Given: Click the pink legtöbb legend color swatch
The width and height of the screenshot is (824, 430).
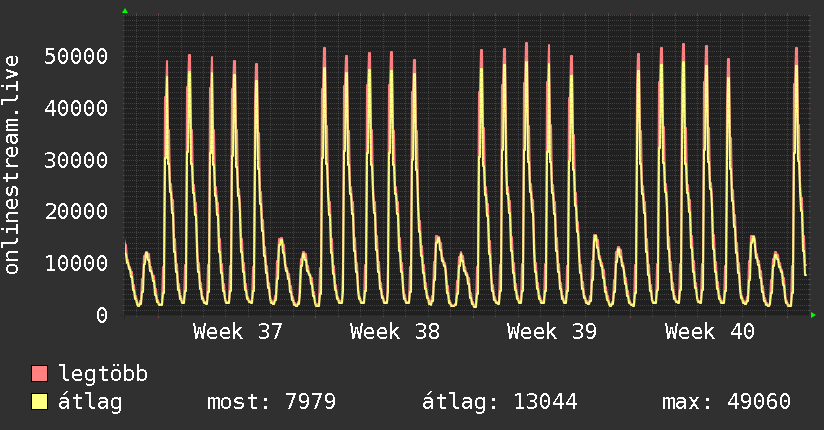Looking at the screenshot, I should (39, 373).
